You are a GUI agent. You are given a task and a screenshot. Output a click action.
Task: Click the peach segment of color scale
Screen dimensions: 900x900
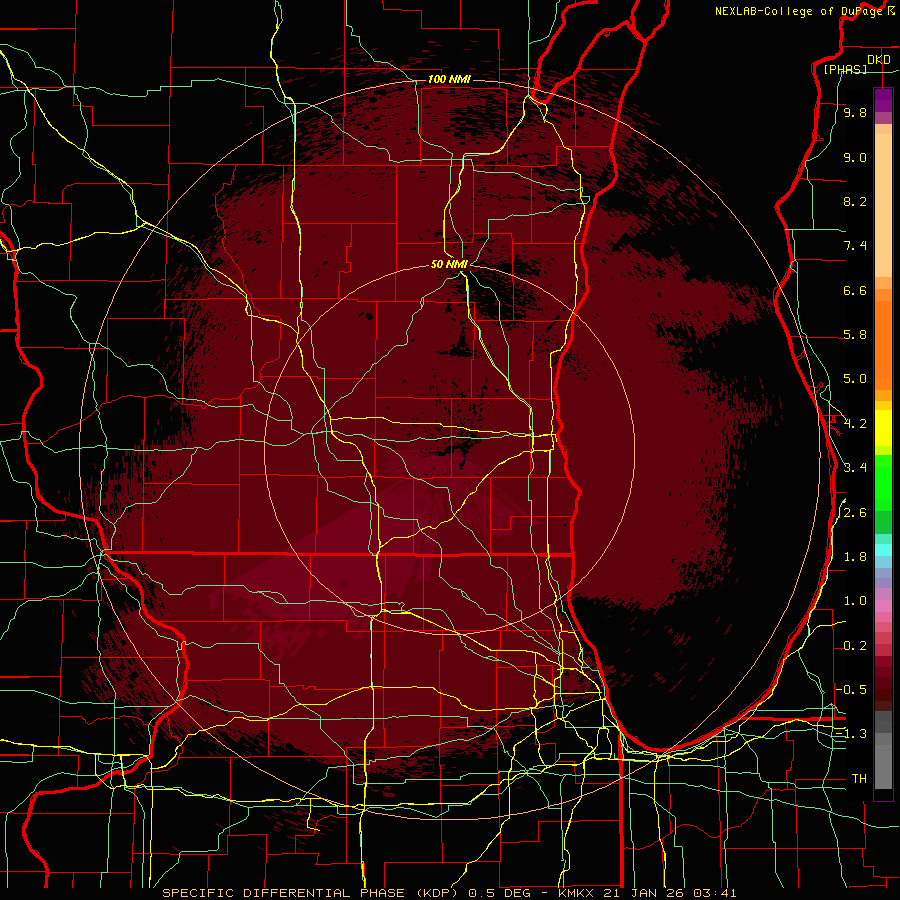(x=883, y=201)
